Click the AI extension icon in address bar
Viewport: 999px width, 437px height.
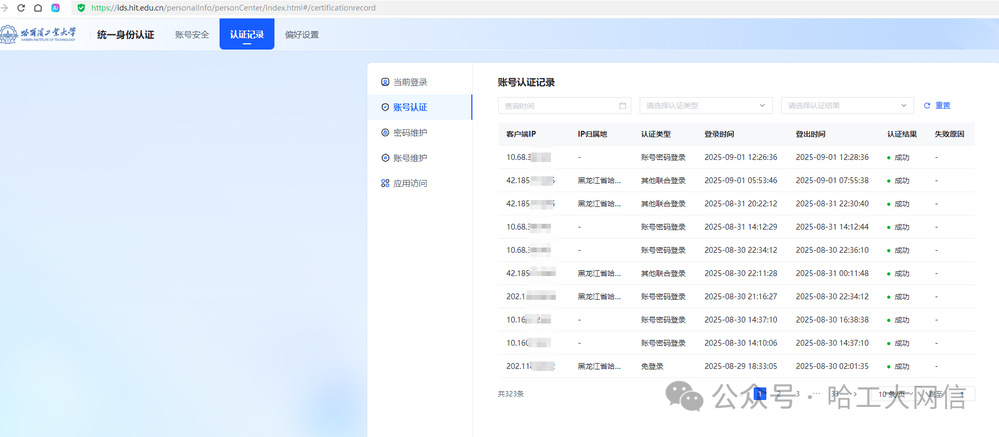click(56, 7)
